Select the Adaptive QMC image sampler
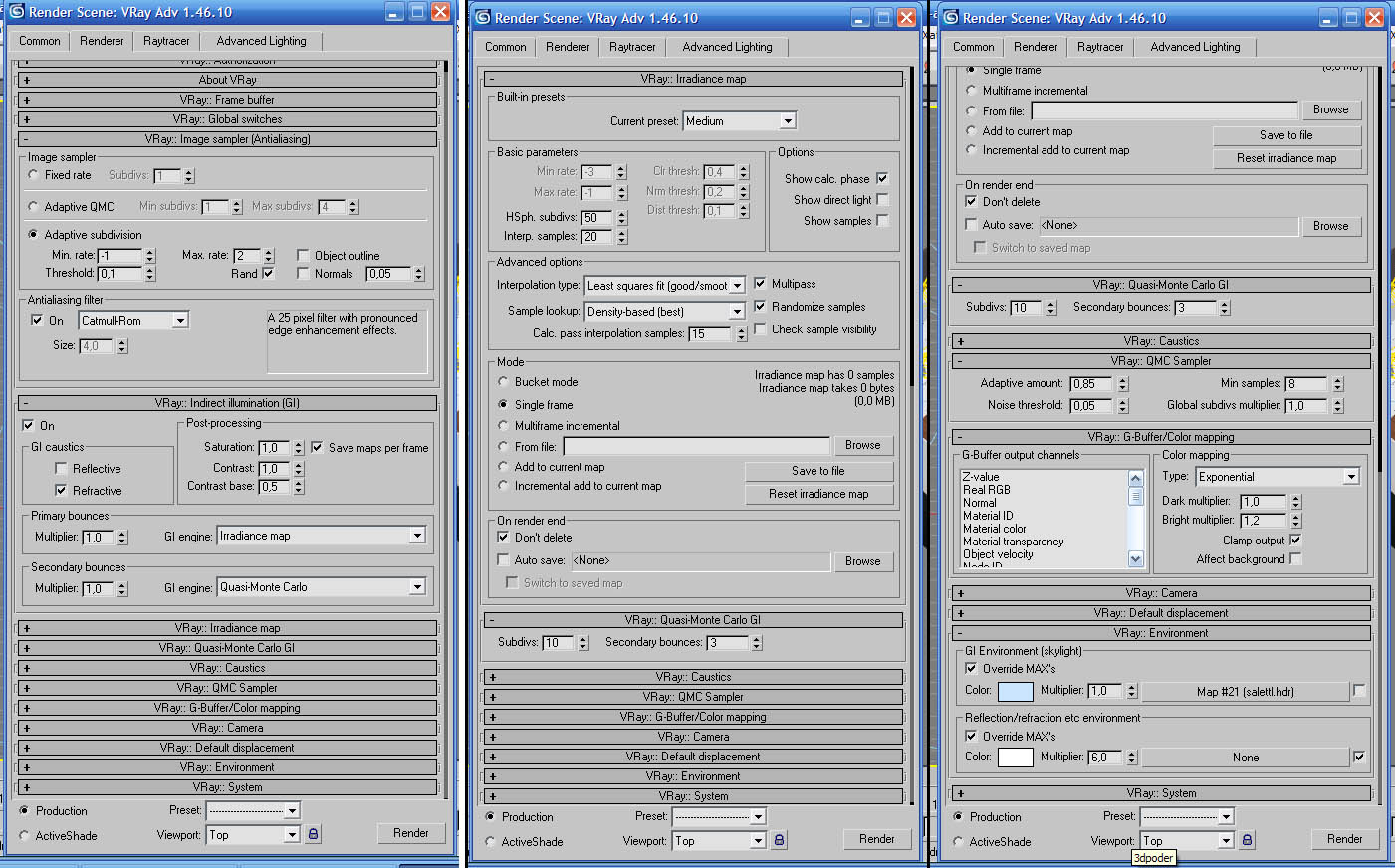The height and width of the screenshot is (868, 1395). pos(34,207)
